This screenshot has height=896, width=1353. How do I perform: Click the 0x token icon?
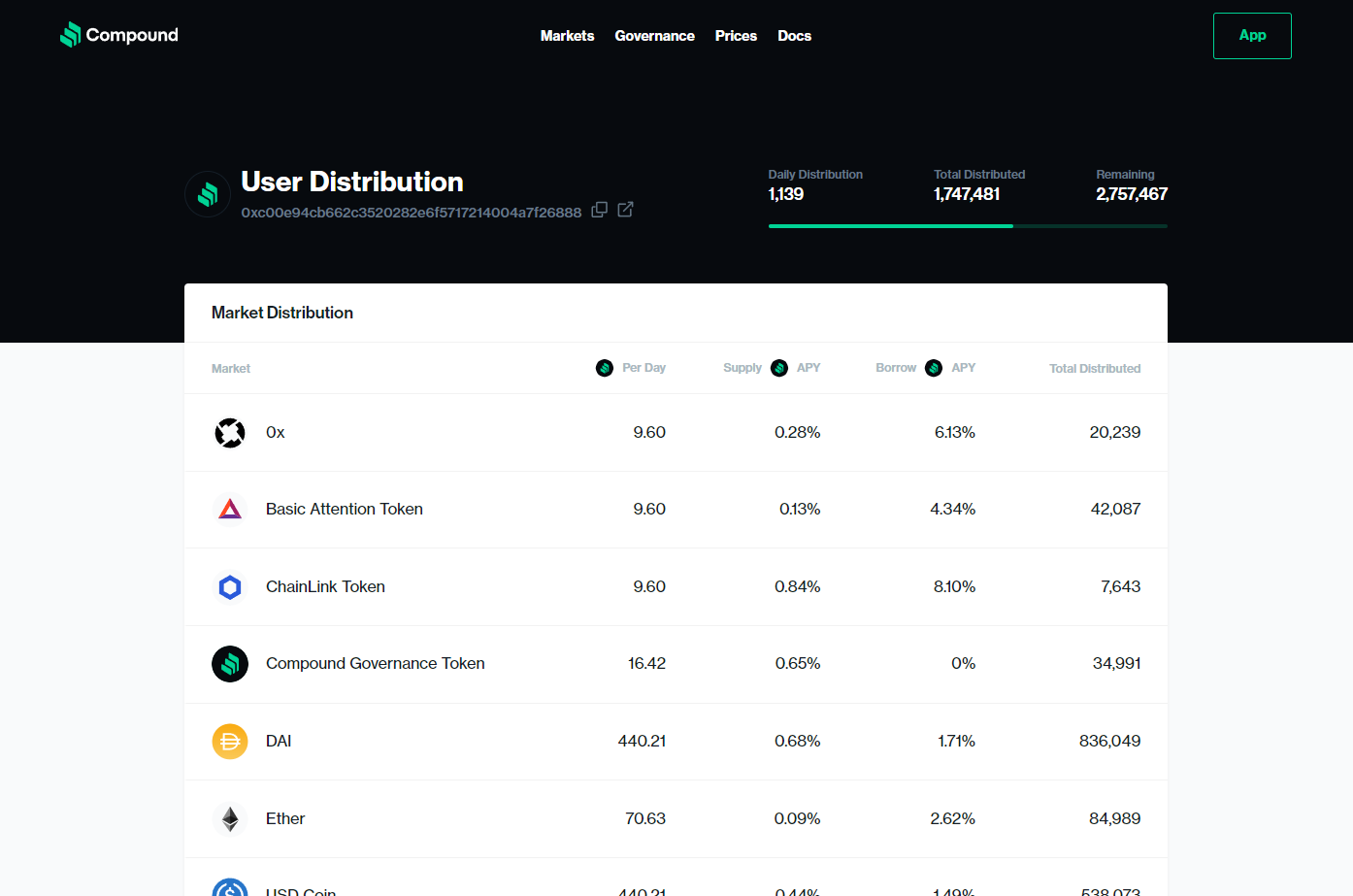pos(230,433)
